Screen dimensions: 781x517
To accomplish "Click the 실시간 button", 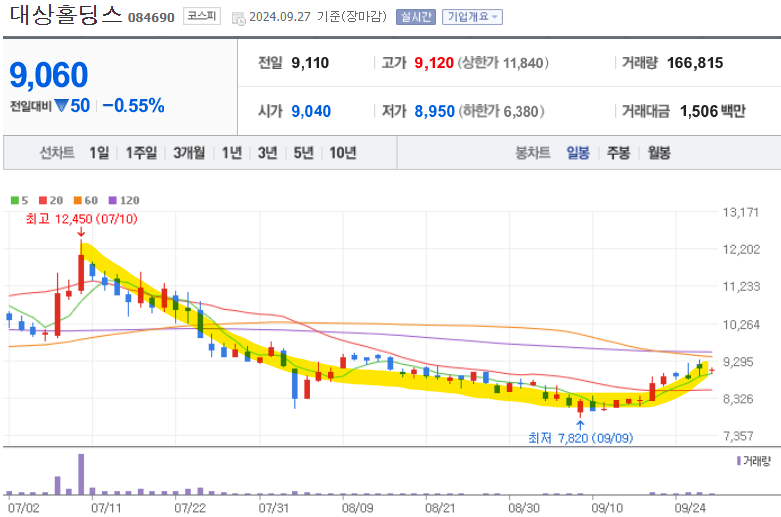I will click(416, 17).
